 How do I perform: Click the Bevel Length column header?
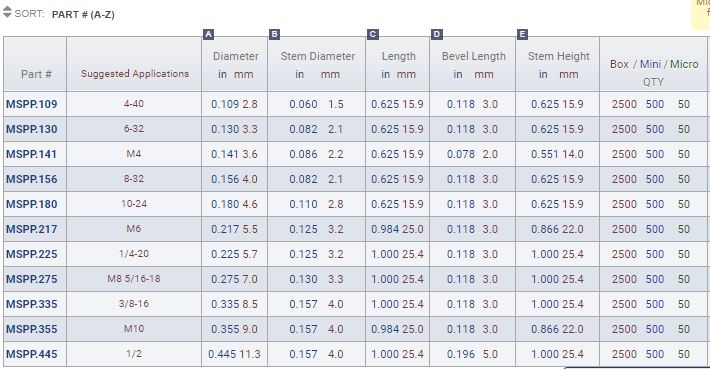coord(474,56)
